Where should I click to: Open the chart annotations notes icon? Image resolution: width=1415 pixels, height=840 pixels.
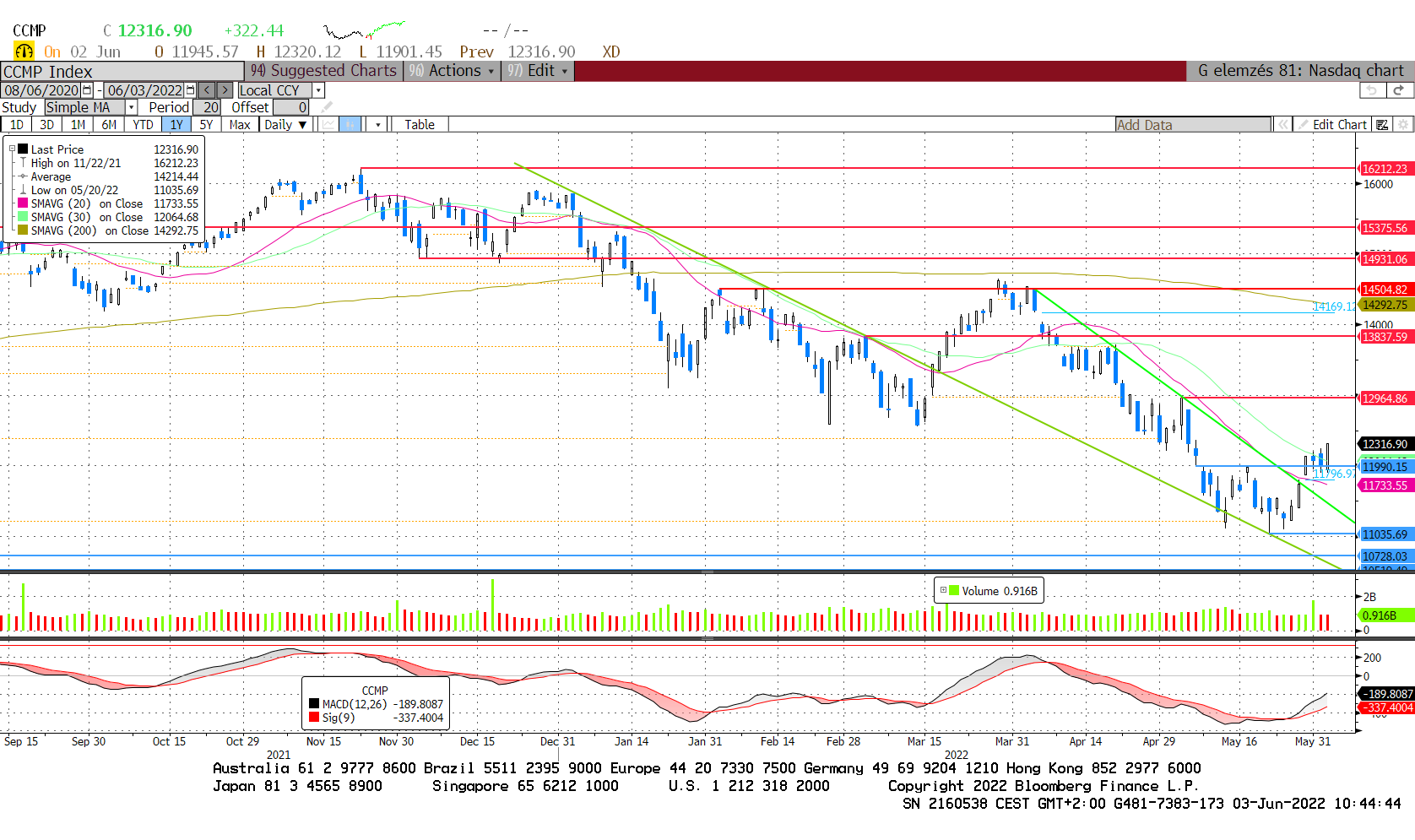(1382, 125)
